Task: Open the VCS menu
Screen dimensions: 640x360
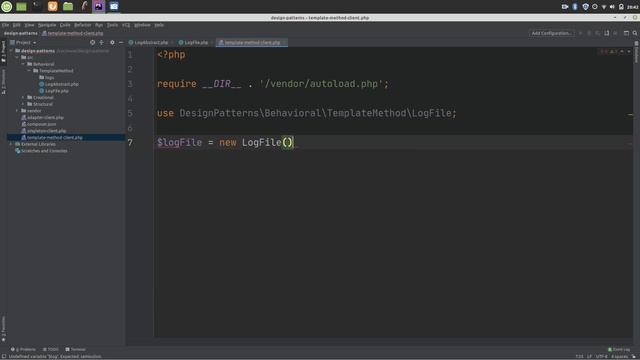Action: 126,25
